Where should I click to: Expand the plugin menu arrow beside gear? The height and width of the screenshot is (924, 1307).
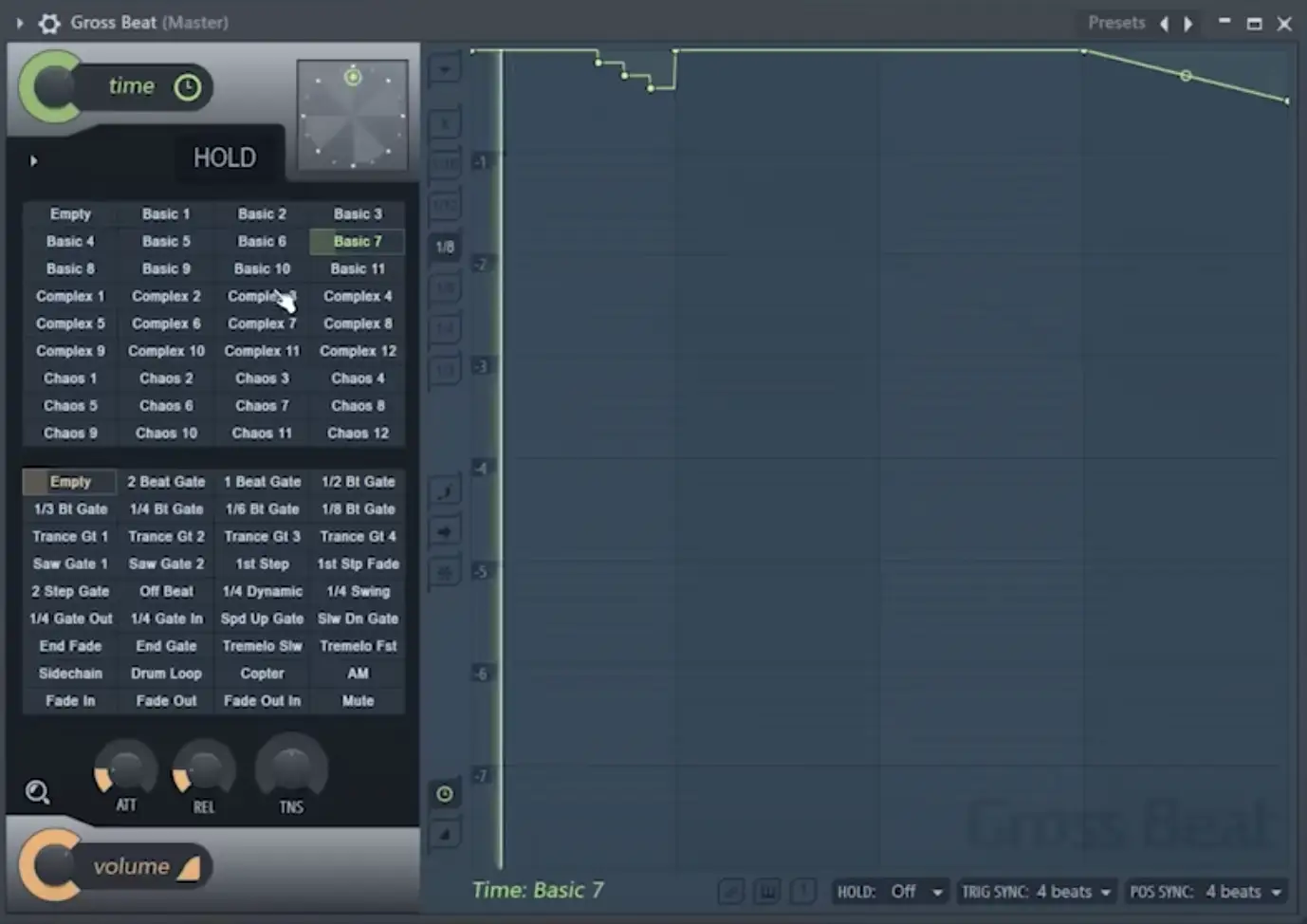pos(19,23)
